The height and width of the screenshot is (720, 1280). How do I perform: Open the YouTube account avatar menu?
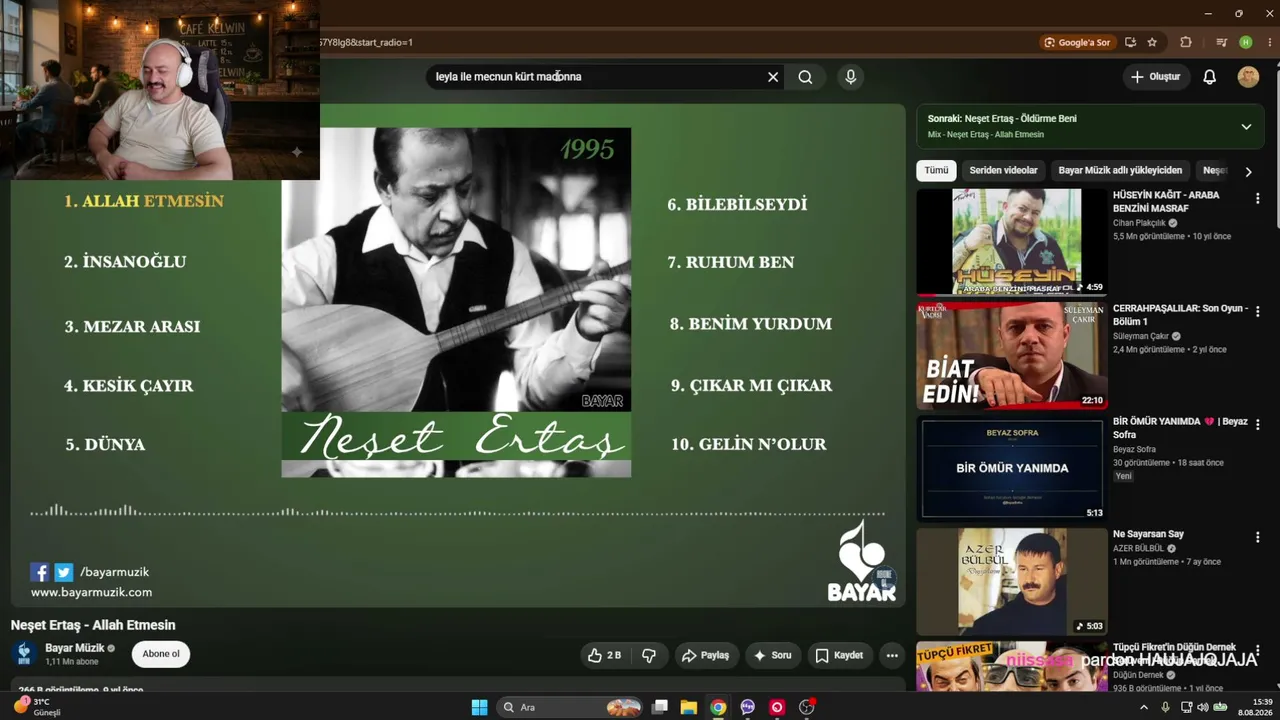[1248, 77]
